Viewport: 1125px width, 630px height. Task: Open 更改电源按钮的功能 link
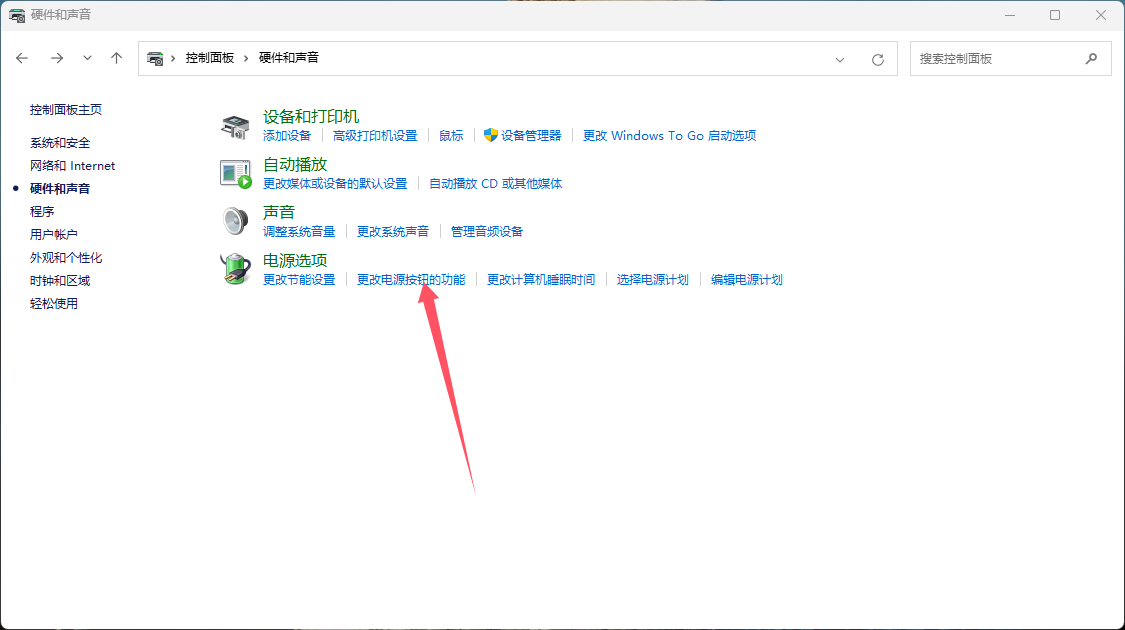point(411,280)
